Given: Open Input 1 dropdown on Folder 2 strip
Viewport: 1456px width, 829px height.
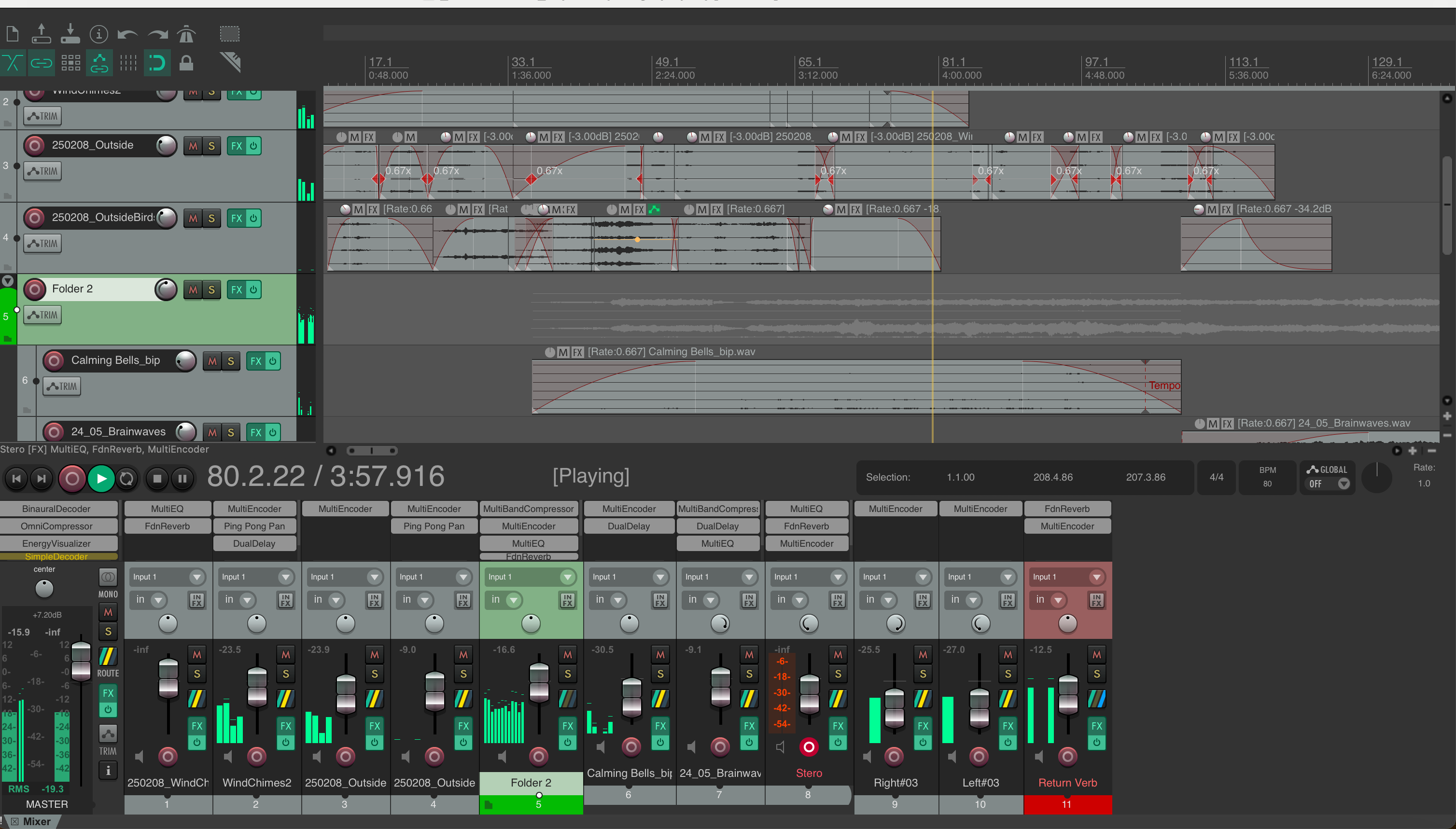Looking at the screenshot, I should tap(531, 577).
